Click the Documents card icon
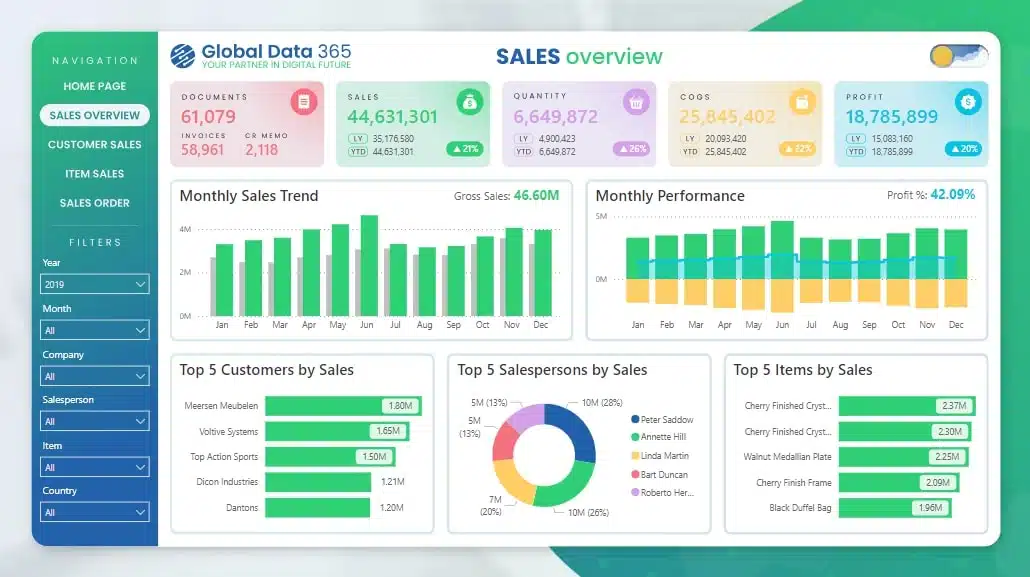 point(304,102)
